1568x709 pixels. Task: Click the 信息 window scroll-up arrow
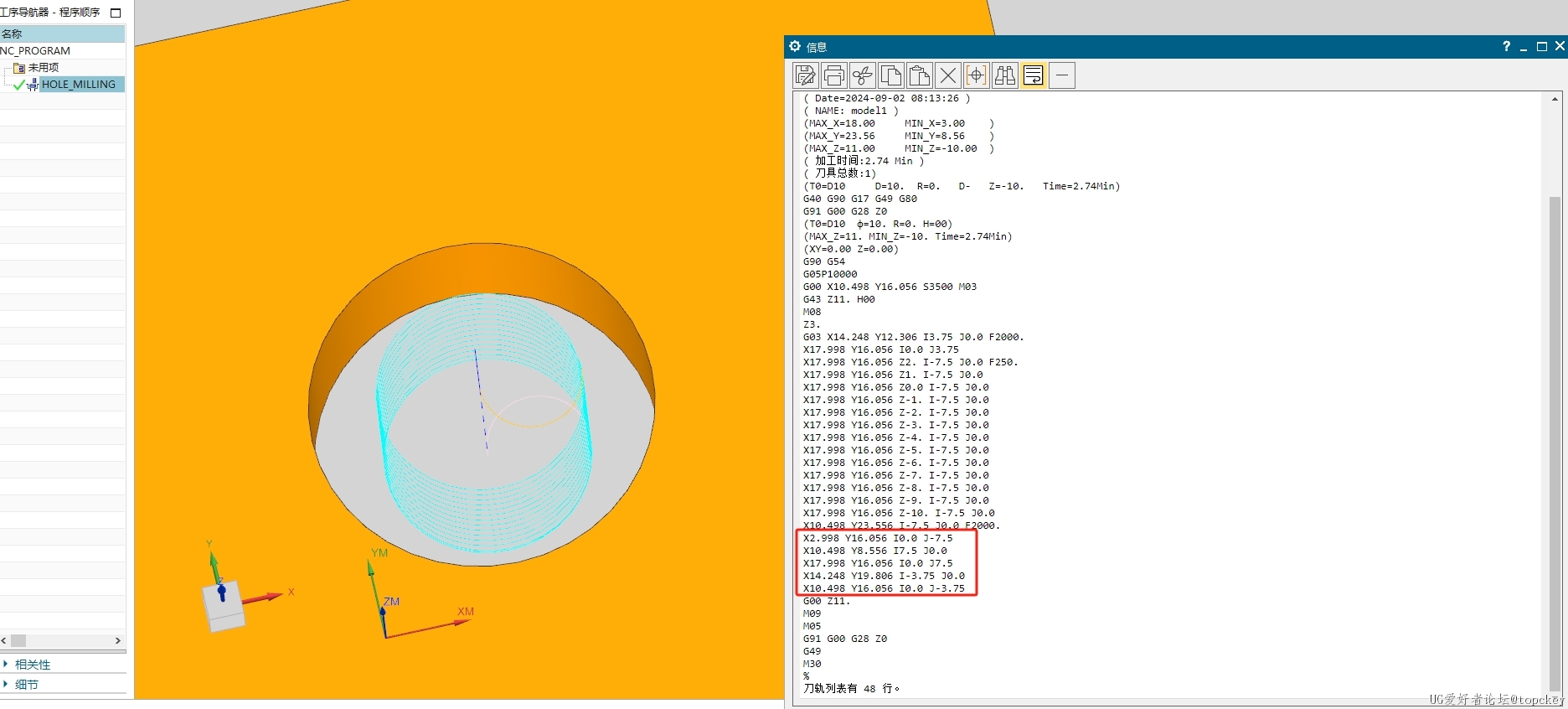1555,99
